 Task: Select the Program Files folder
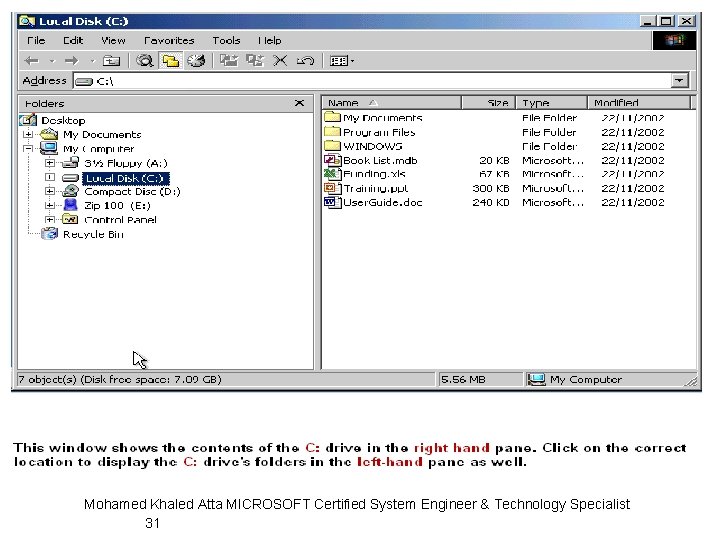pyautogui.click(x=379, y=132)
